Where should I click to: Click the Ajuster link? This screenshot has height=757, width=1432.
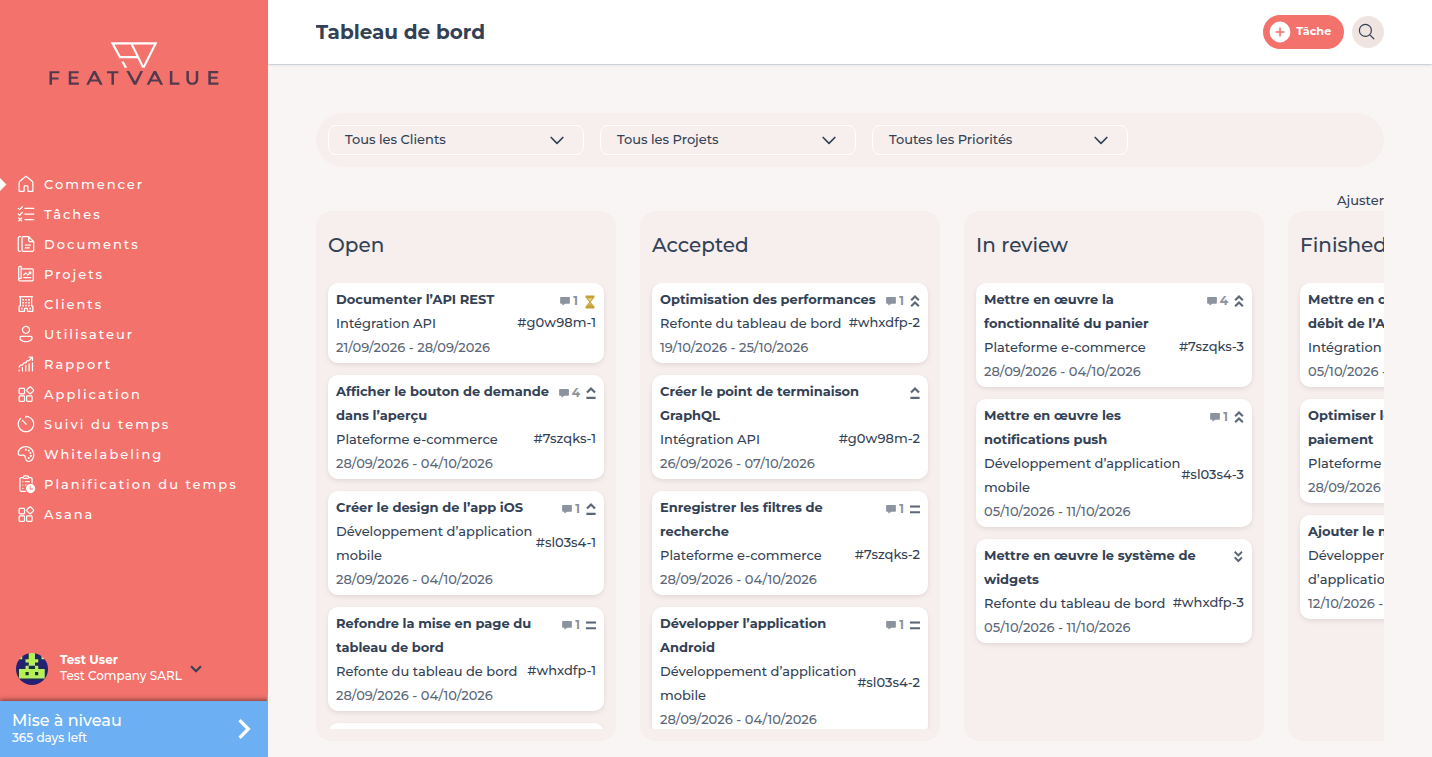pos(1360,201)
